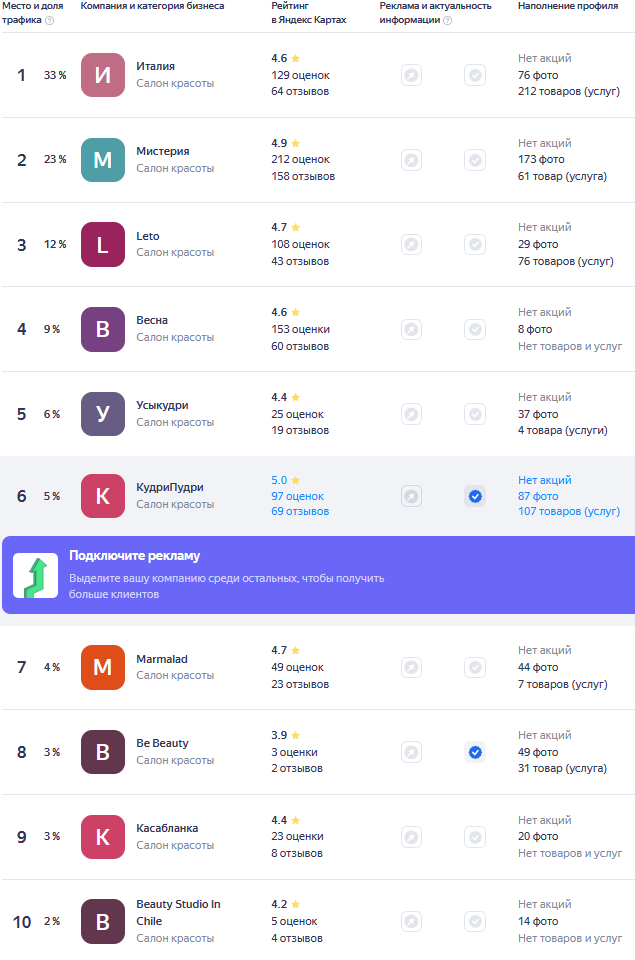Click the '87 фото' link of КудриПудри
The image size is (635, 960).
(538, 496)
